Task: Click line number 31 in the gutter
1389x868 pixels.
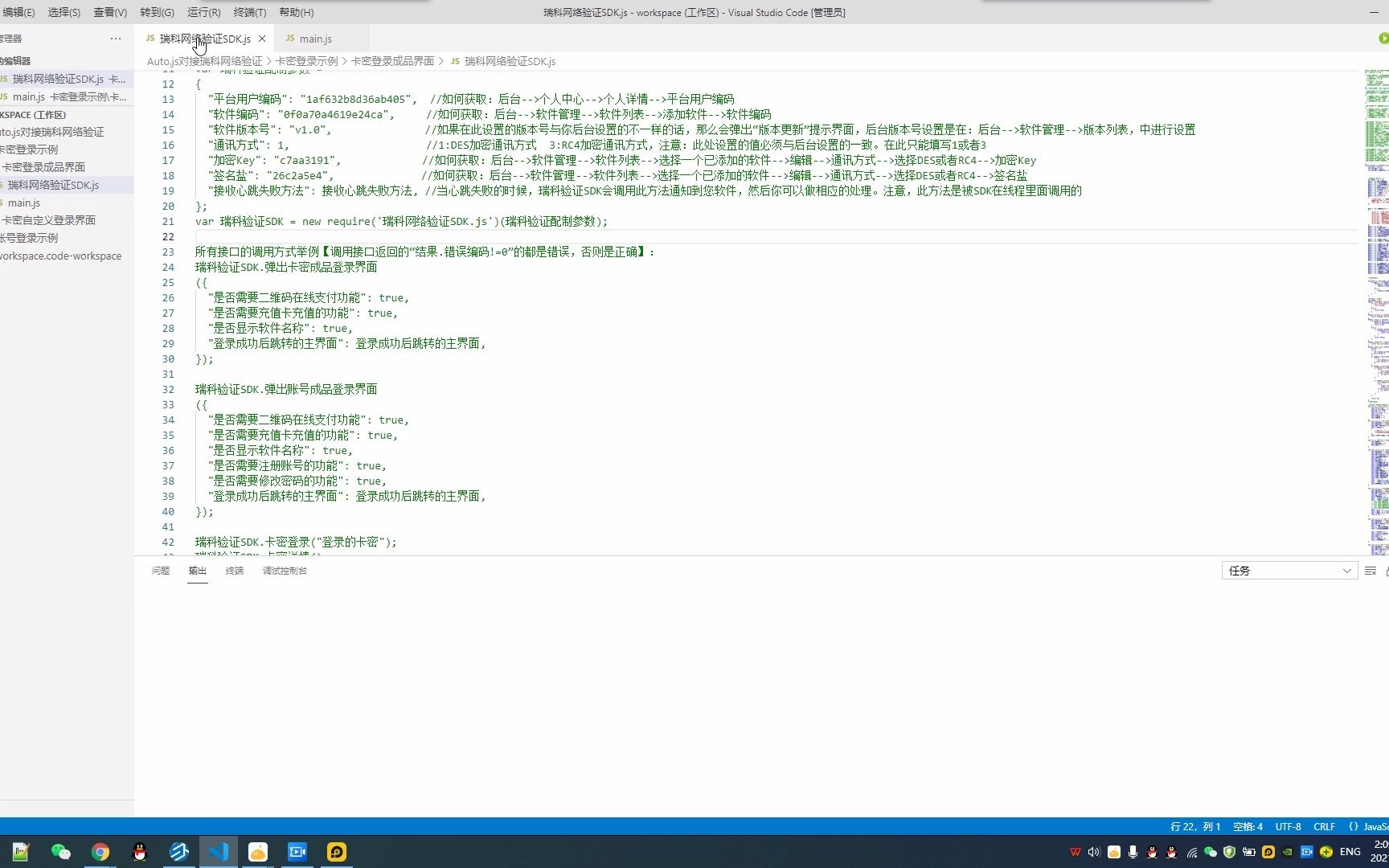Action: (168, 374)
